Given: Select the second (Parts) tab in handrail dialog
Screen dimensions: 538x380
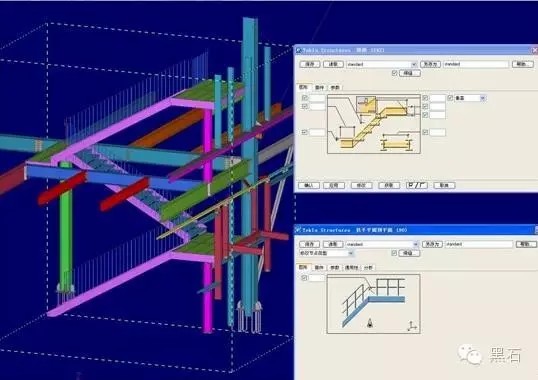Looking at the screenshot, I should (319, 267).
